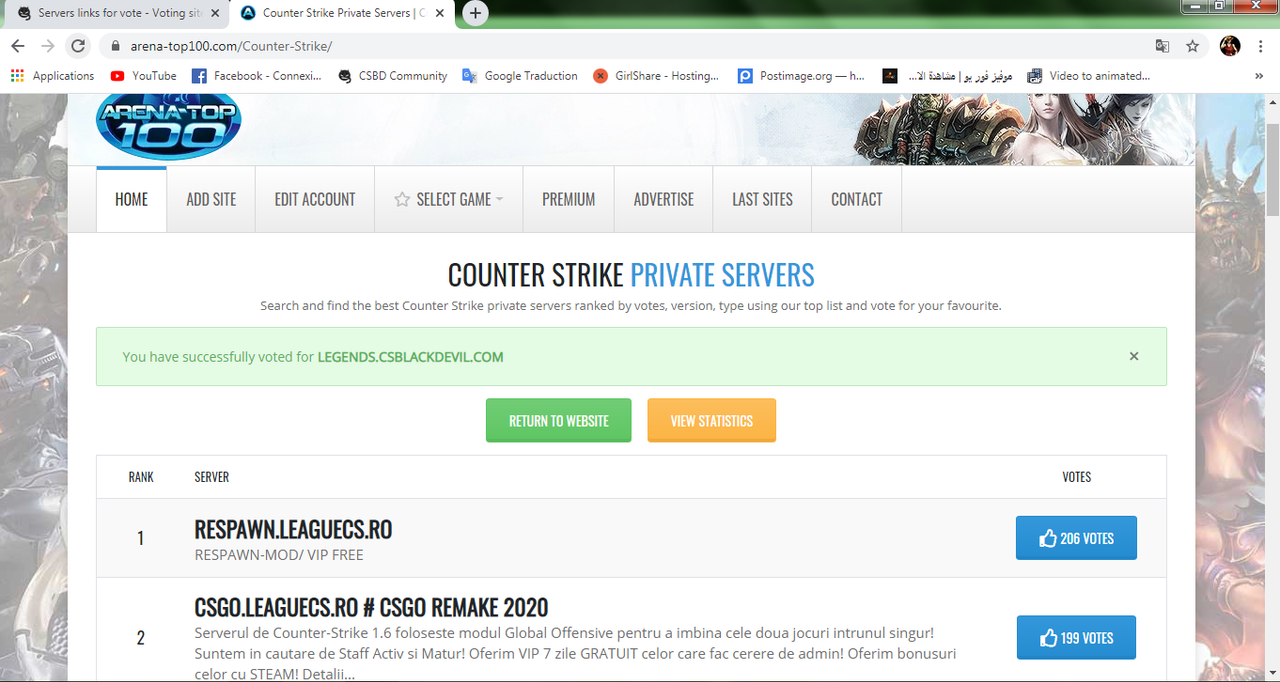Open the GirlShare - Hosting bookmark
The height and width of the screenshot is (682, 1280).
656,75
